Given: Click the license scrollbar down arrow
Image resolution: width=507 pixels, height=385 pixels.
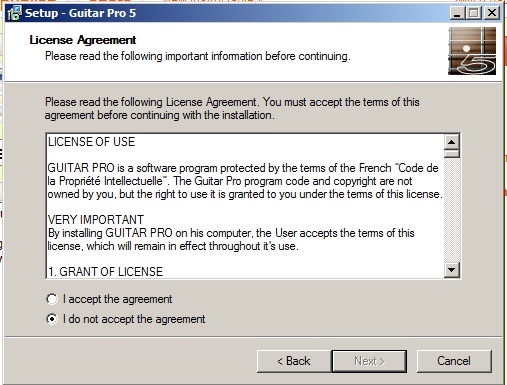Looking at the screenshot, I should [x=452, y=270].
